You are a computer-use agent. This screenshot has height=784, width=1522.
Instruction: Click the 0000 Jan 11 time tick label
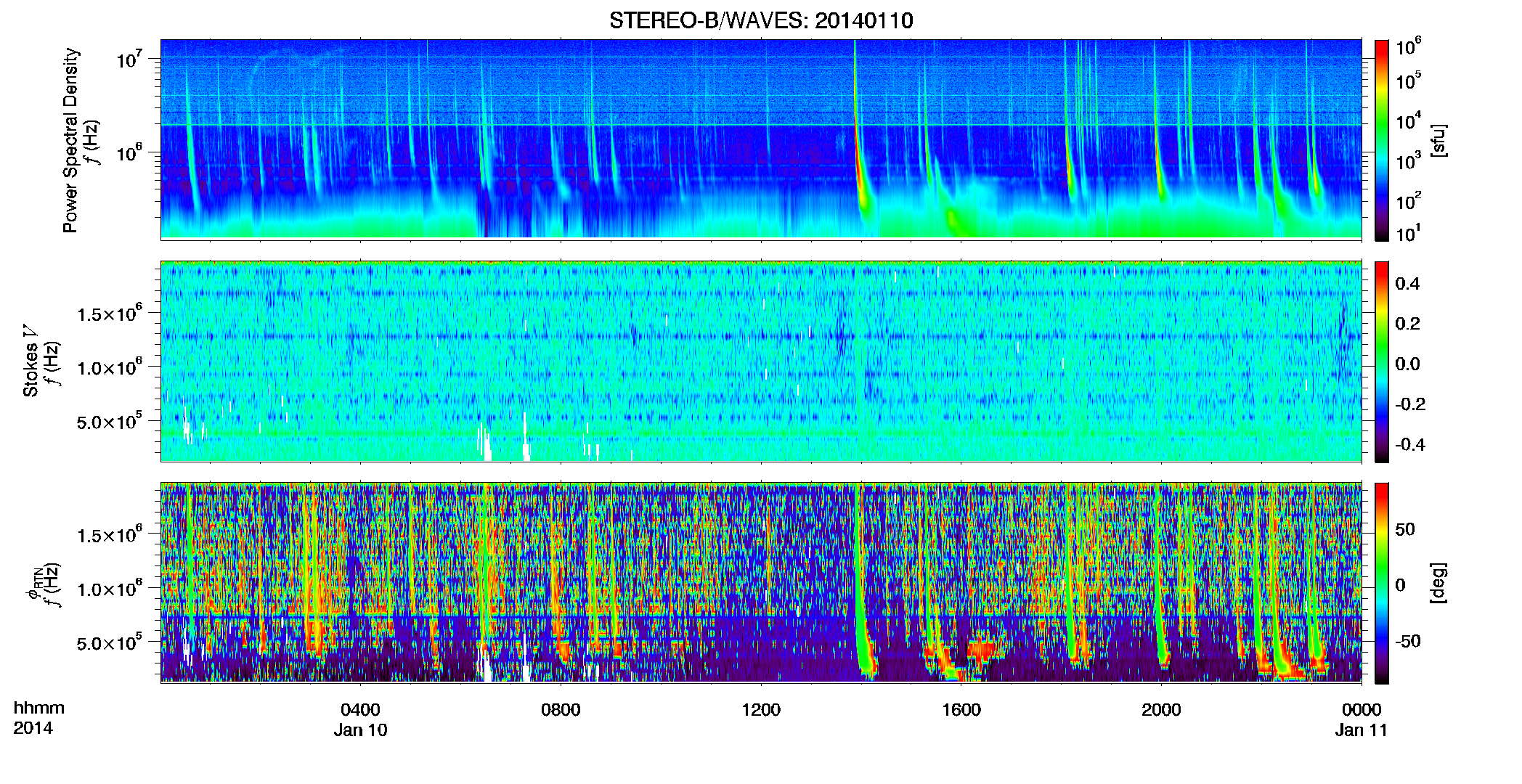(1362, 719)
